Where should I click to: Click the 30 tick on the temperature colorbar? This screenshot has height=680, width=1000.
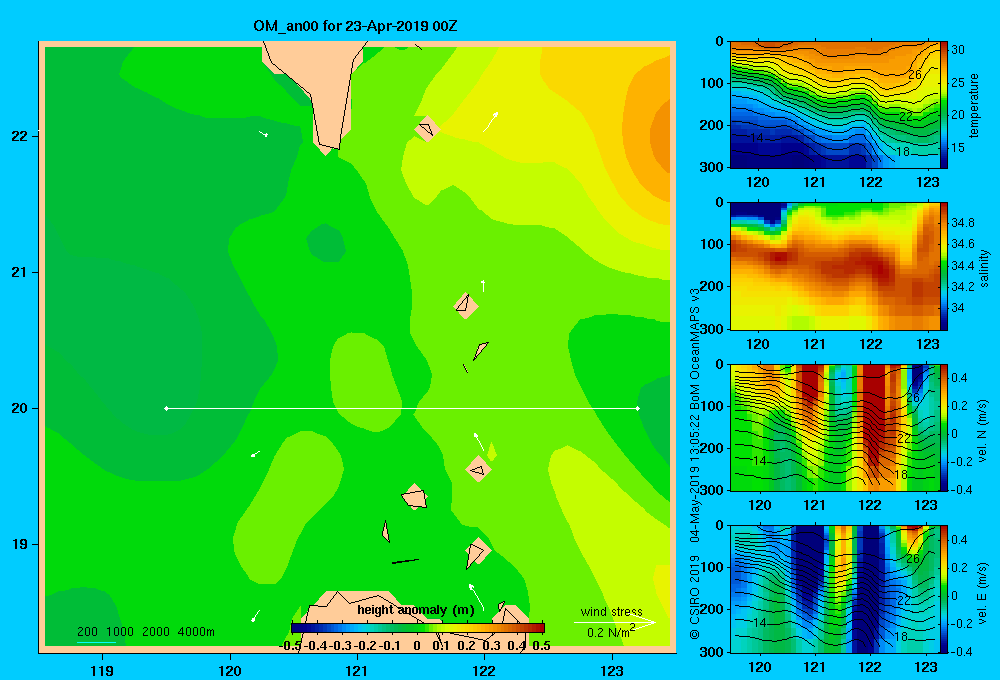pos(958,50)
